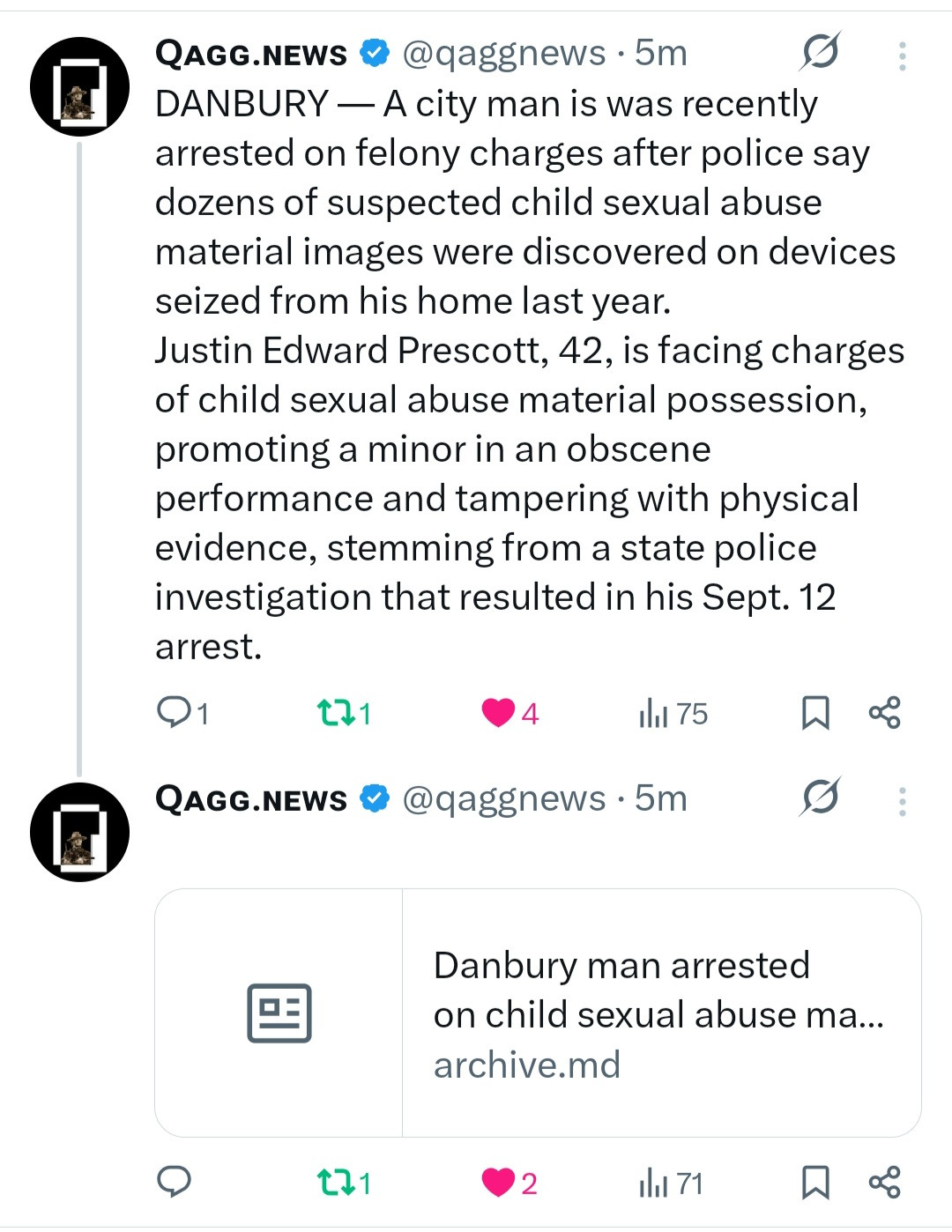Unlike the first tweet's pink heart
952x1232 pixels.
(x=498, y=712)
